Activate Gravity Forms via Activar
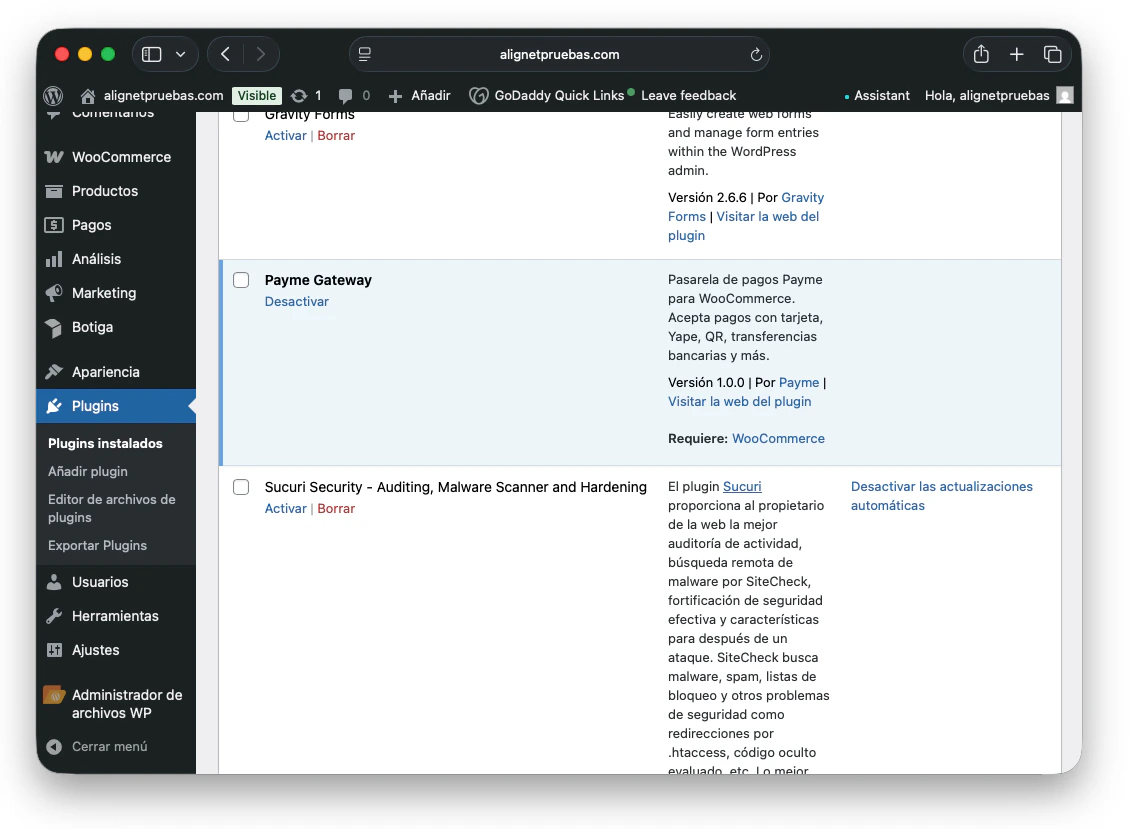The height and width of the screenshot is (829, 1130). (x=285, y=136)
